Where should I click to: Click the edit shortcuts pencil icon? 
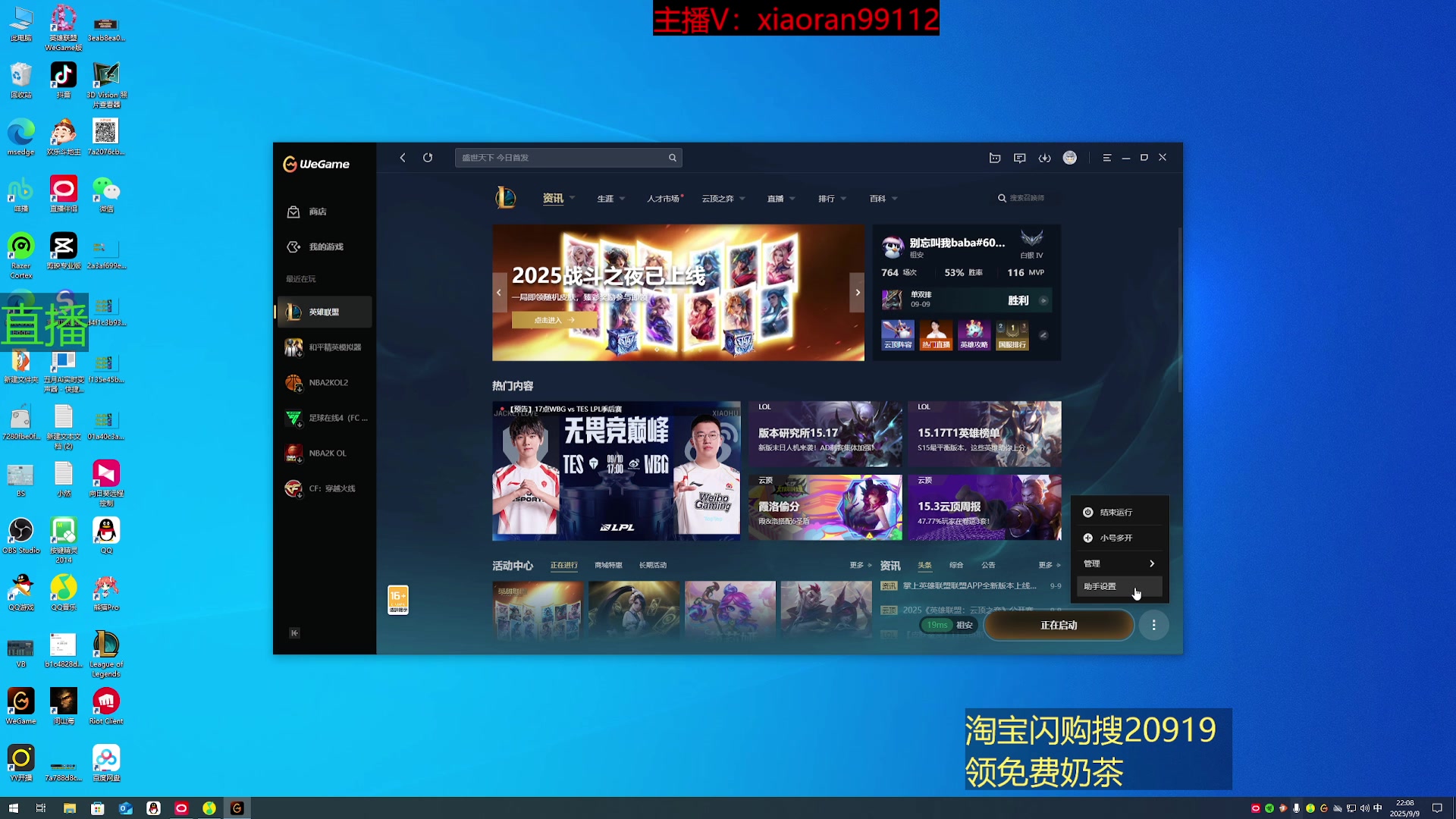click(x=1043, y=335)
